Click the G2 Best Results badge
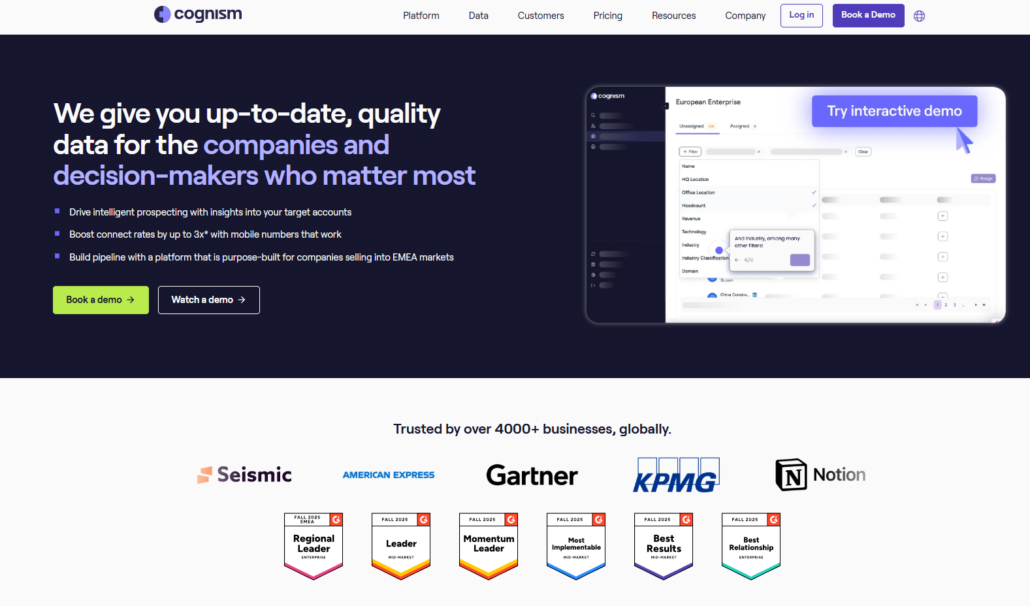The height and width of the screenshot is (606, 1030). pyautogui.click(x=663, y=546)
